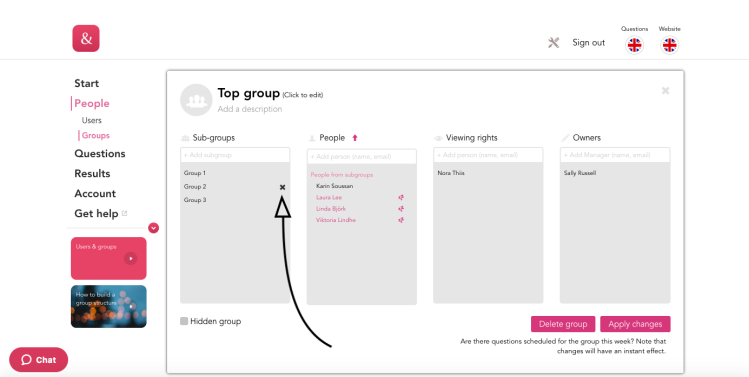Go to Users under People
Viewport: 749px width, 377px height.
coord(92,120)
